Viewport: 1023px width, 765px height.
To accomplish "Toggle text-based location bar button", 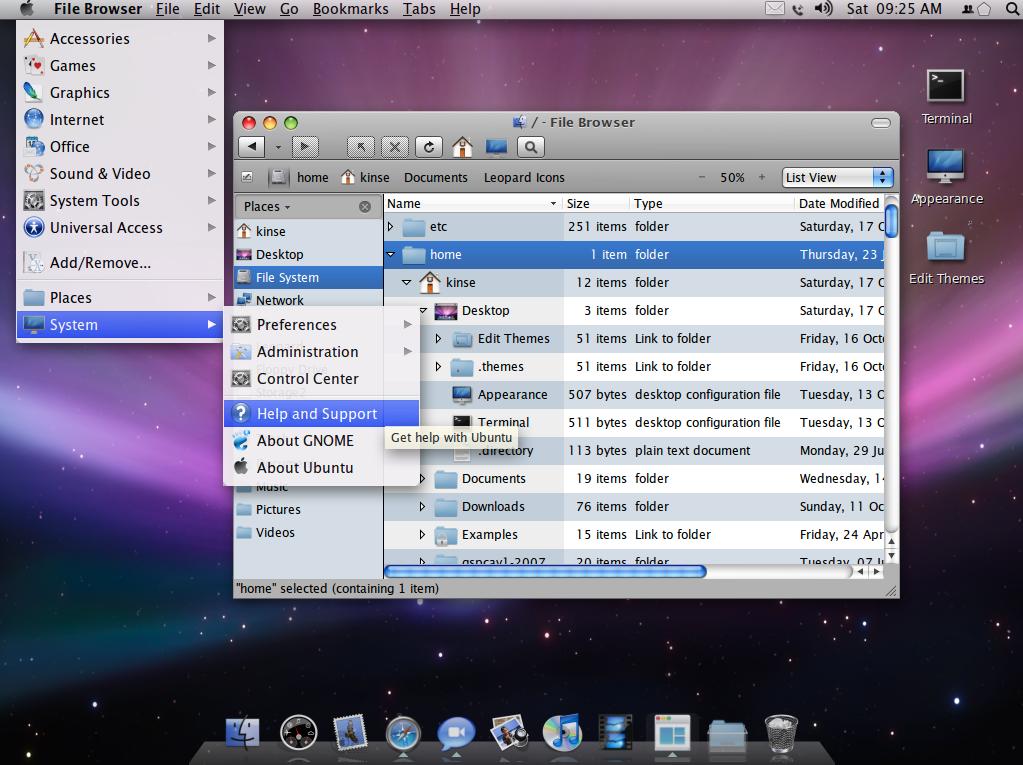I will click(247, 177).
